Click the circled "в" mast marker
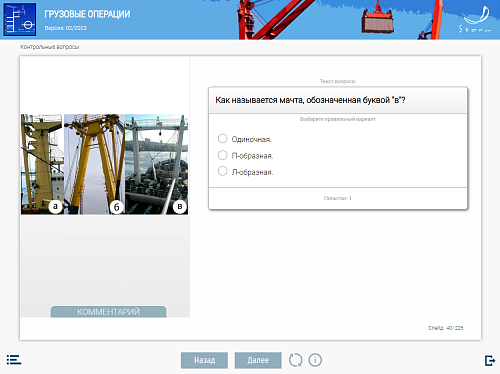The height and width of the screenshot is (374, 500). (x=180, y=206)
